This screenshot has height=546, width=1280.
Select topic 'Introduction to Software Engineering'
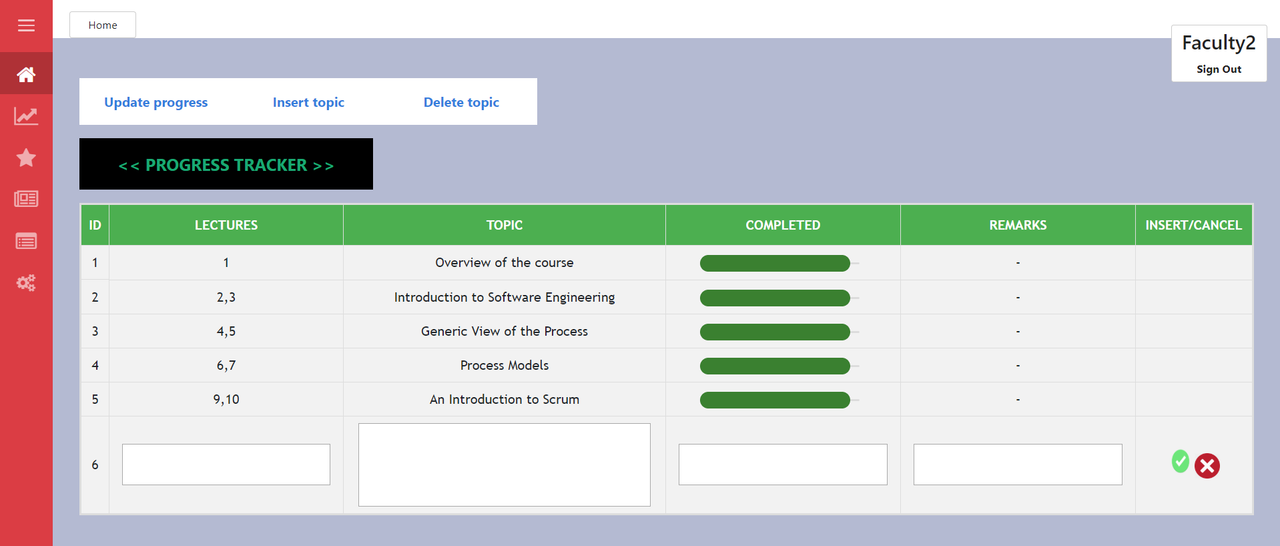[504, 297]
